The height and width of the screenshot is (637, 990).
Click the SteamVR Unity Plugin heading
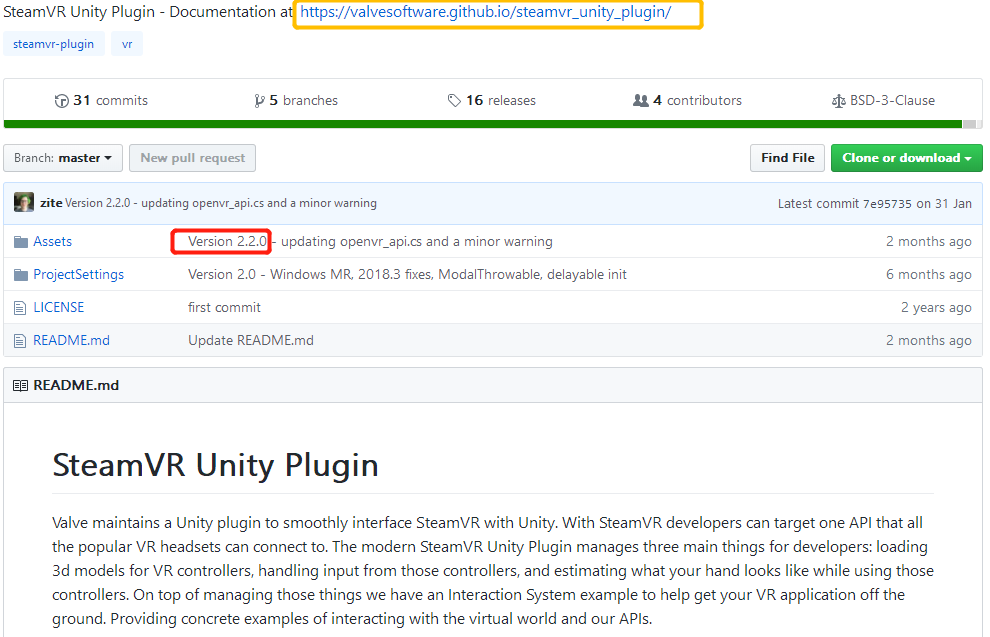[x=215, y=465]
